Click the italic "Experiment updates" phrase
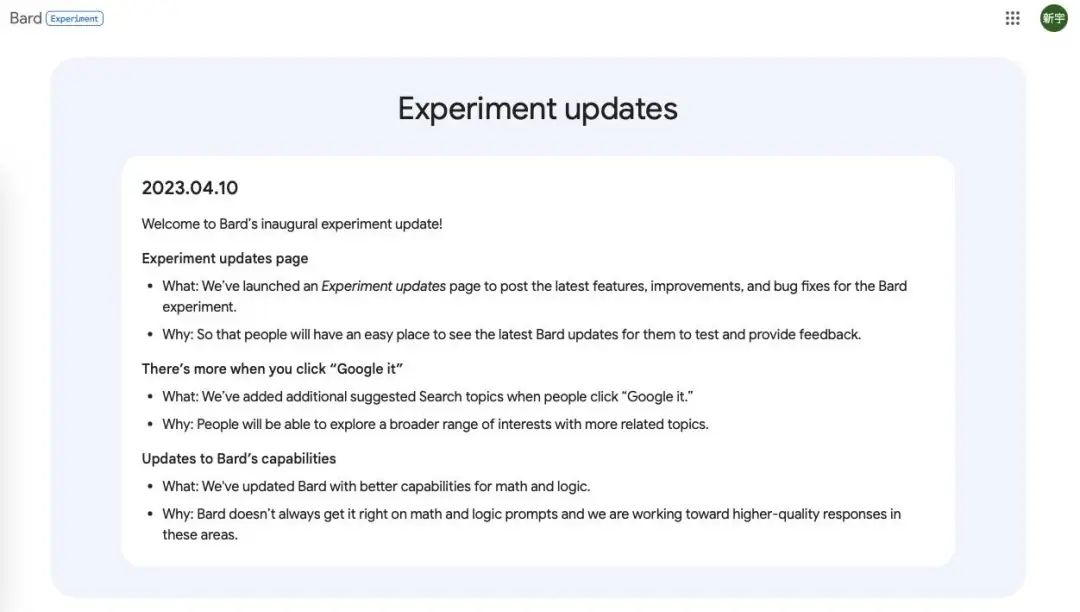The height and width of the screenshot is (612, 1080). click(384, 286)
